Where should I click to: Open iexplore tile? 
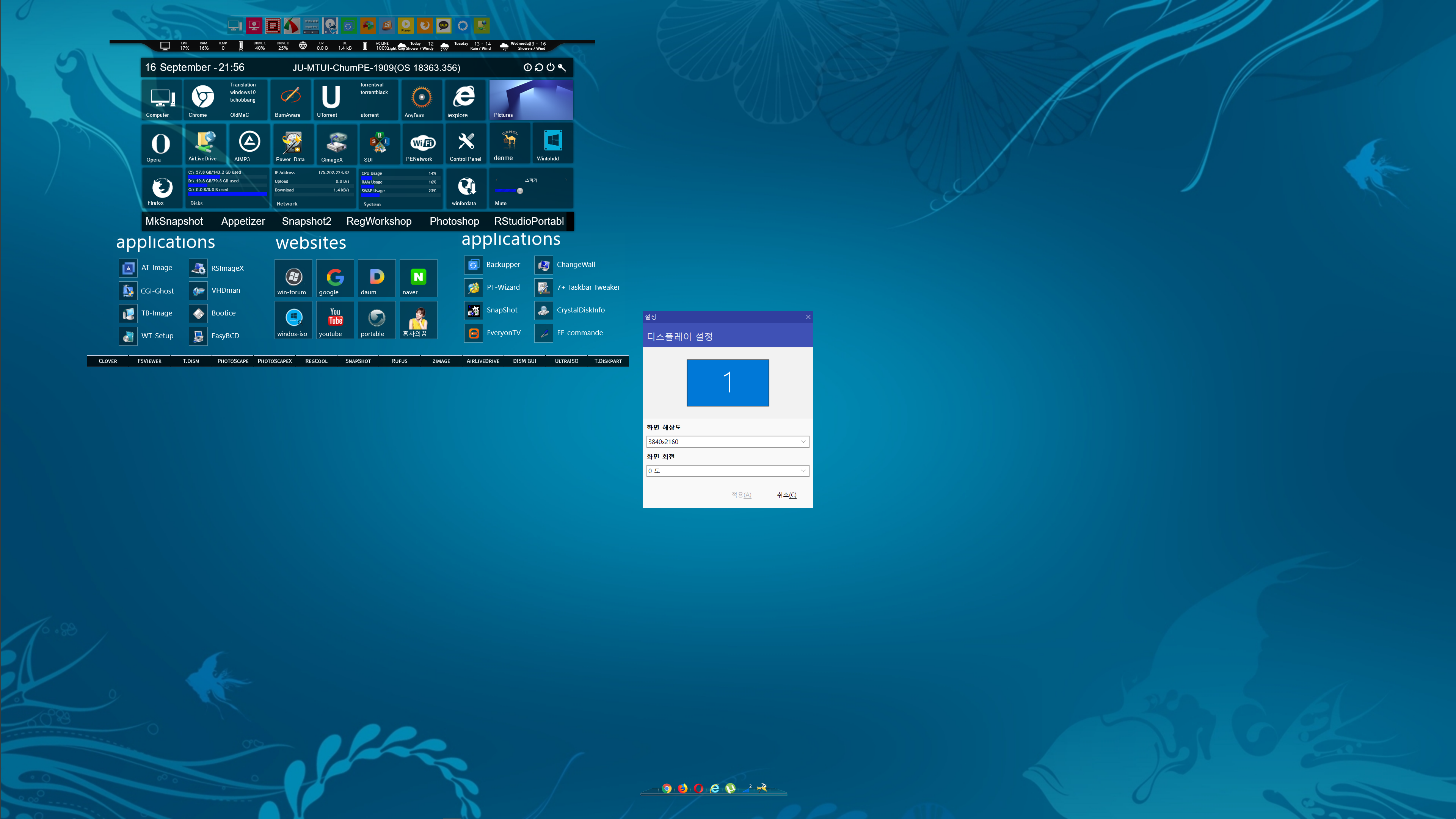464,99
